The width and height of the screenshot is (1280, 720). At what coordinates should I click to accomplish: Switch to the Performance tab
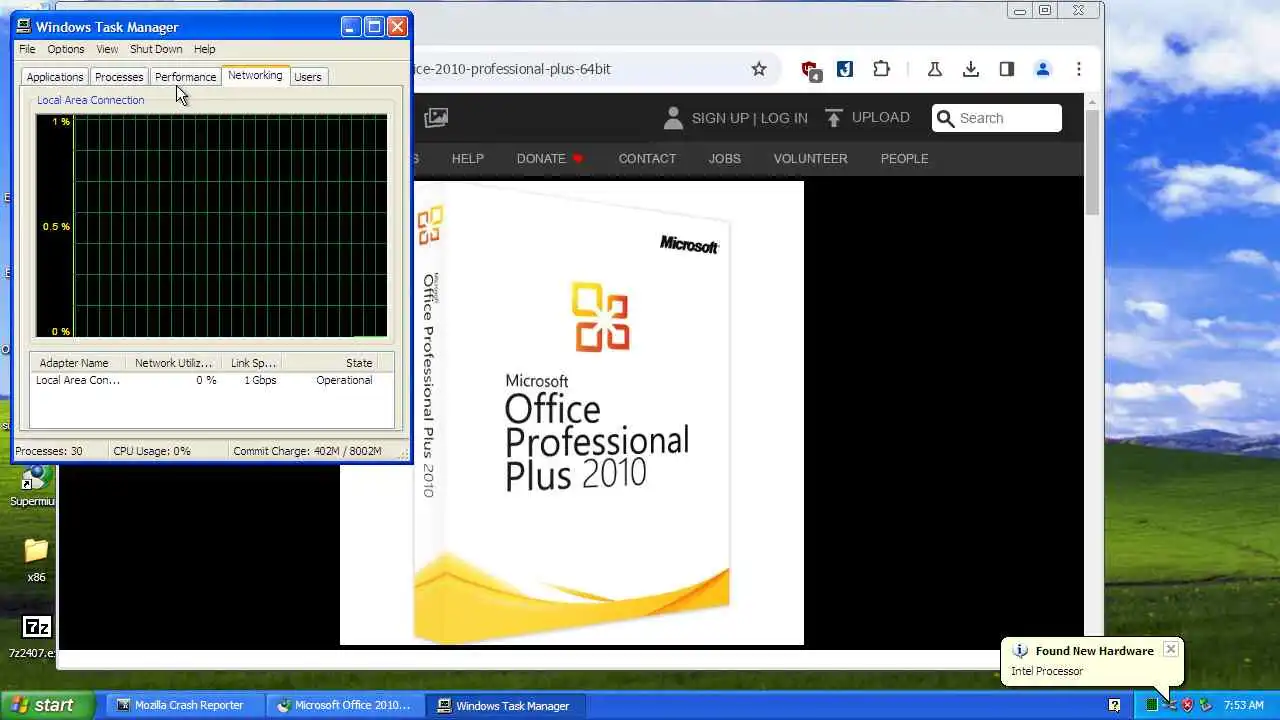coord(185,77)
